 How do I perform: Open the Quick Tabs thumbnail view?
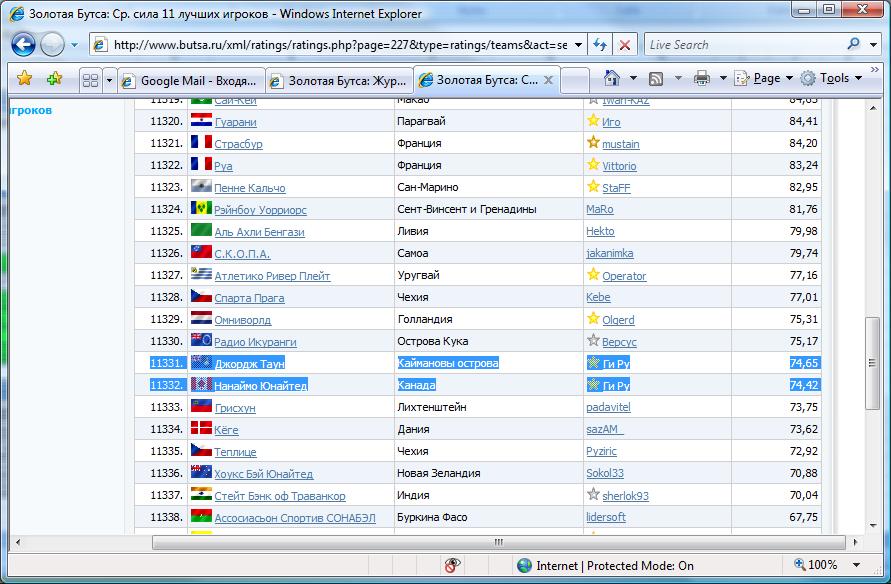click(x=90, y=79)
